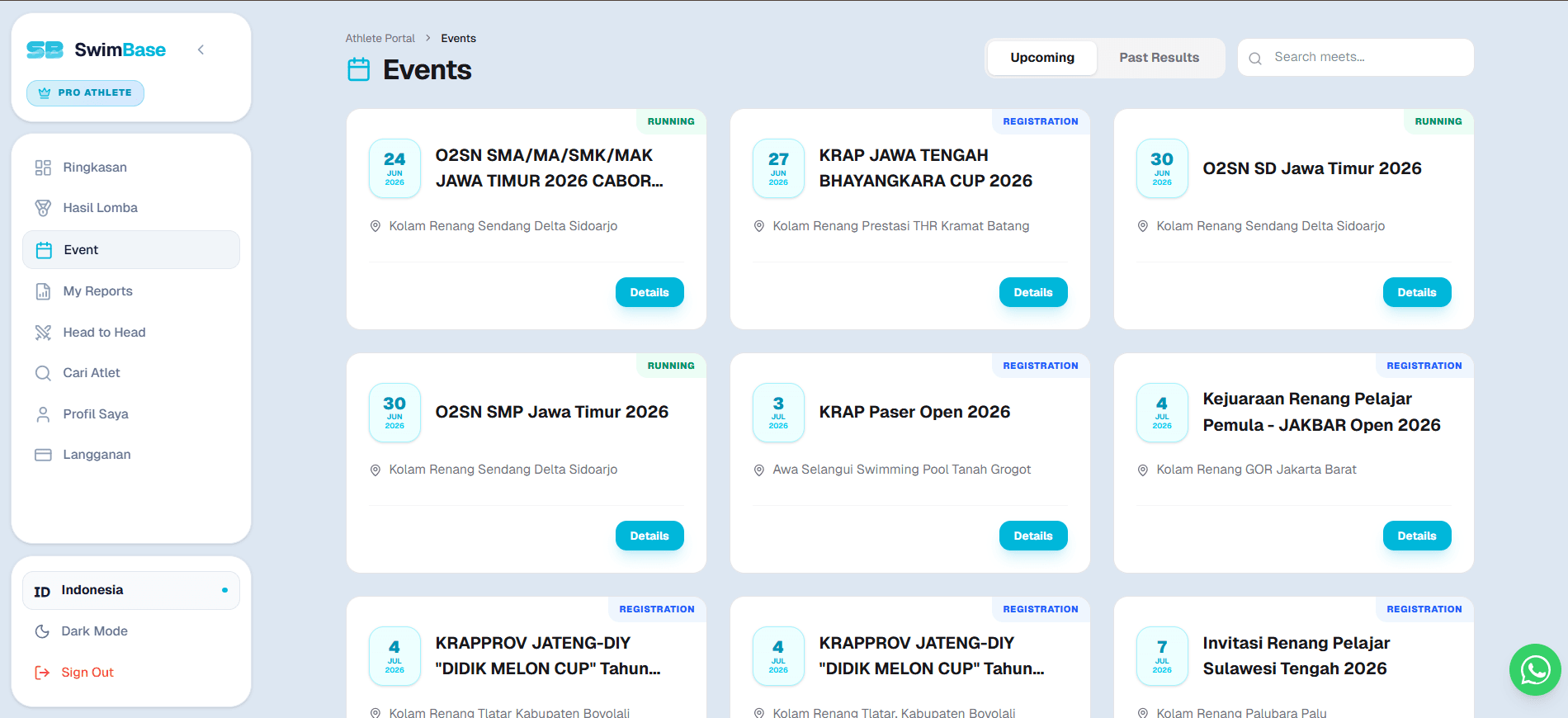Click the 30 JUN date badge on O2SN SD card

(1162, 168)
